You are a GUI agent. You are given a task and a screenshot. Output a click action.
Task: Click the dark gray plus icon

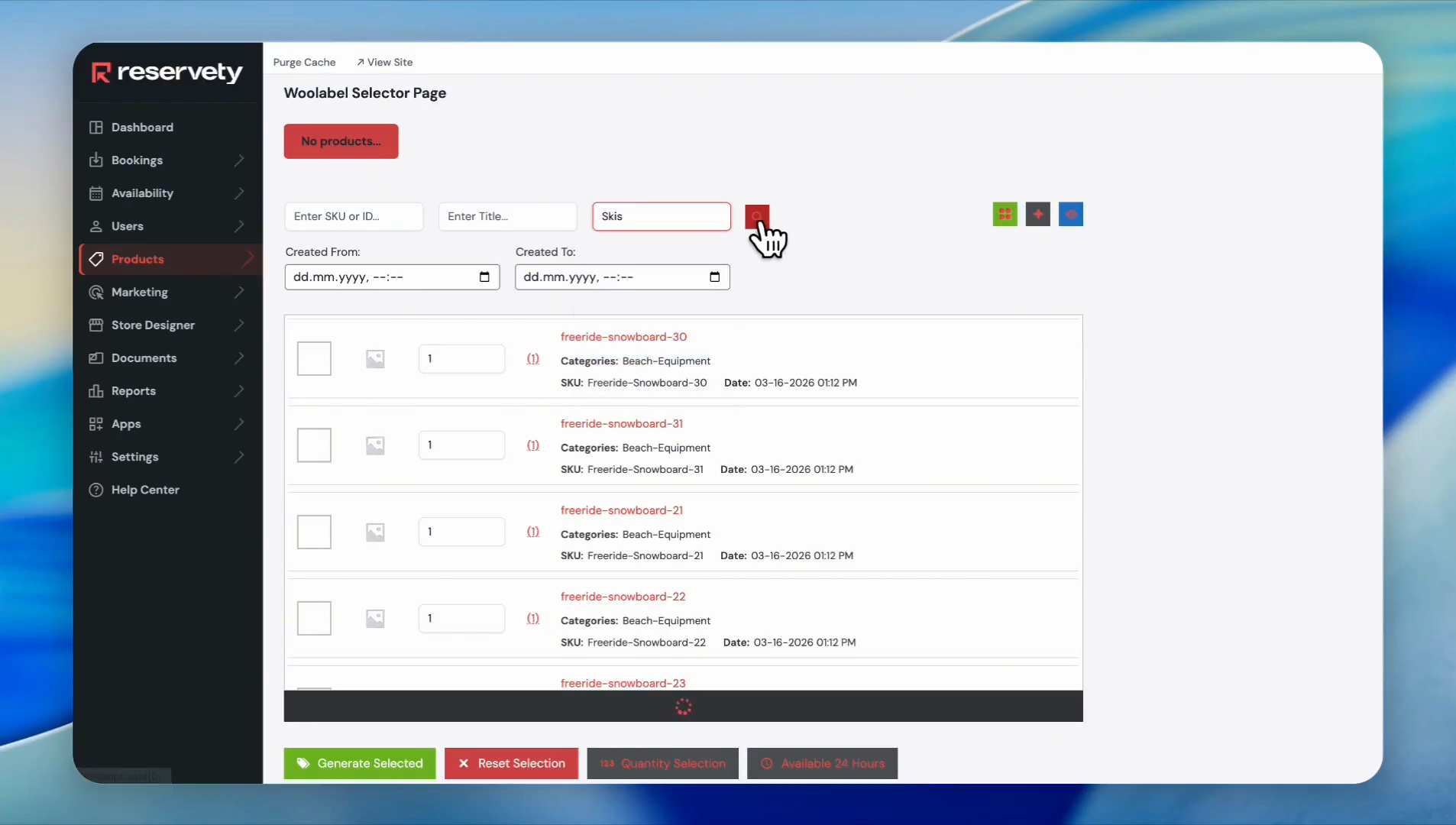(x=1037, y=215)
